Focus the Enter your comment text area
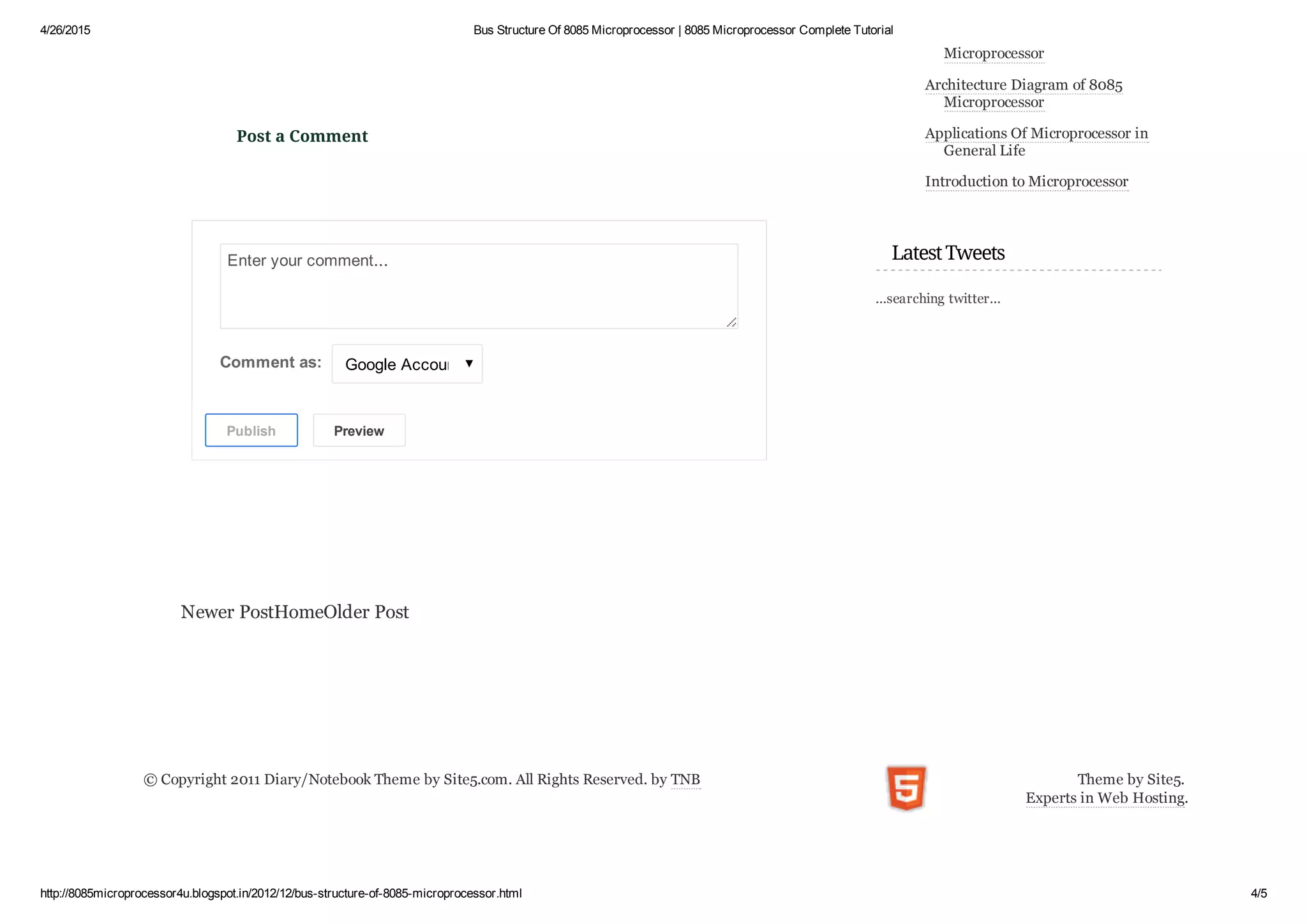Image resolution: width=1307 pixels, height=924 pixels. point(479,286)
